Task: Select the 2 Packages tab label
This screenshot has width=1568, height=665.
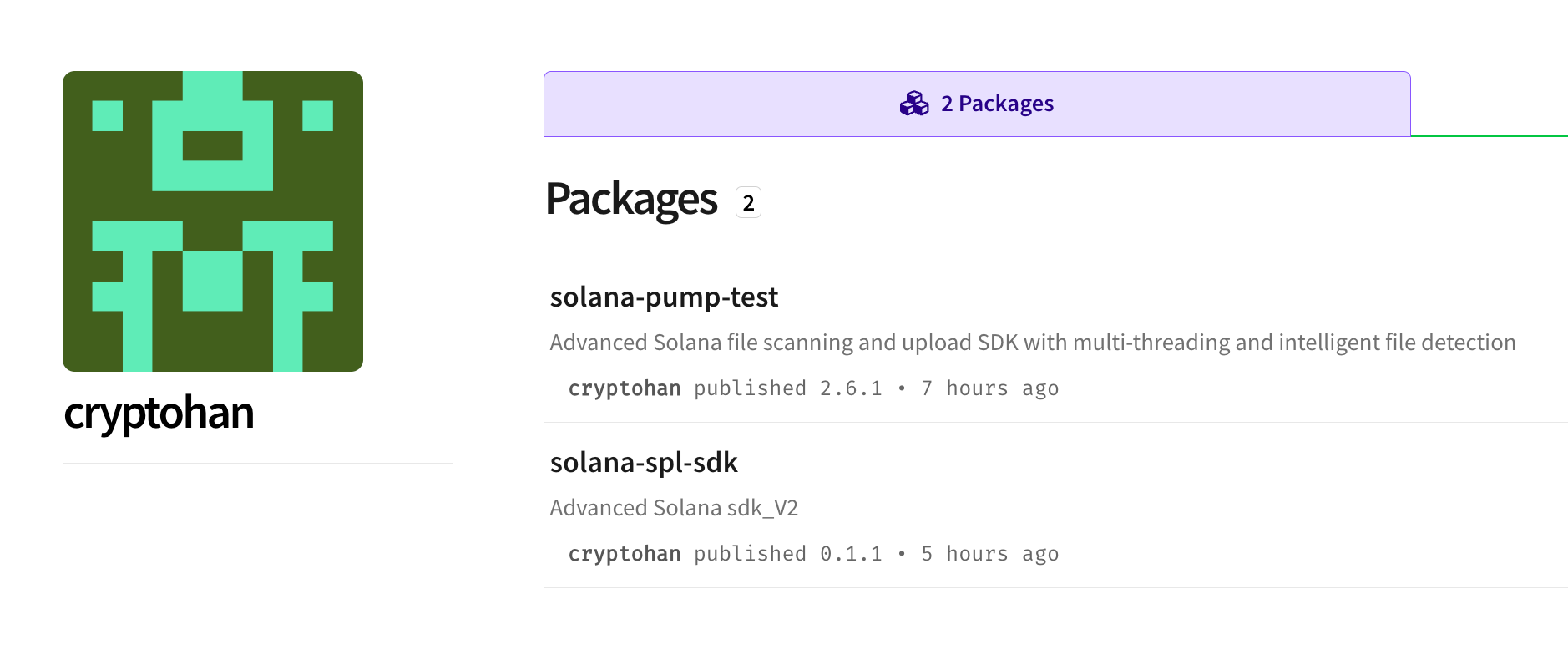Action: (997, 104)
